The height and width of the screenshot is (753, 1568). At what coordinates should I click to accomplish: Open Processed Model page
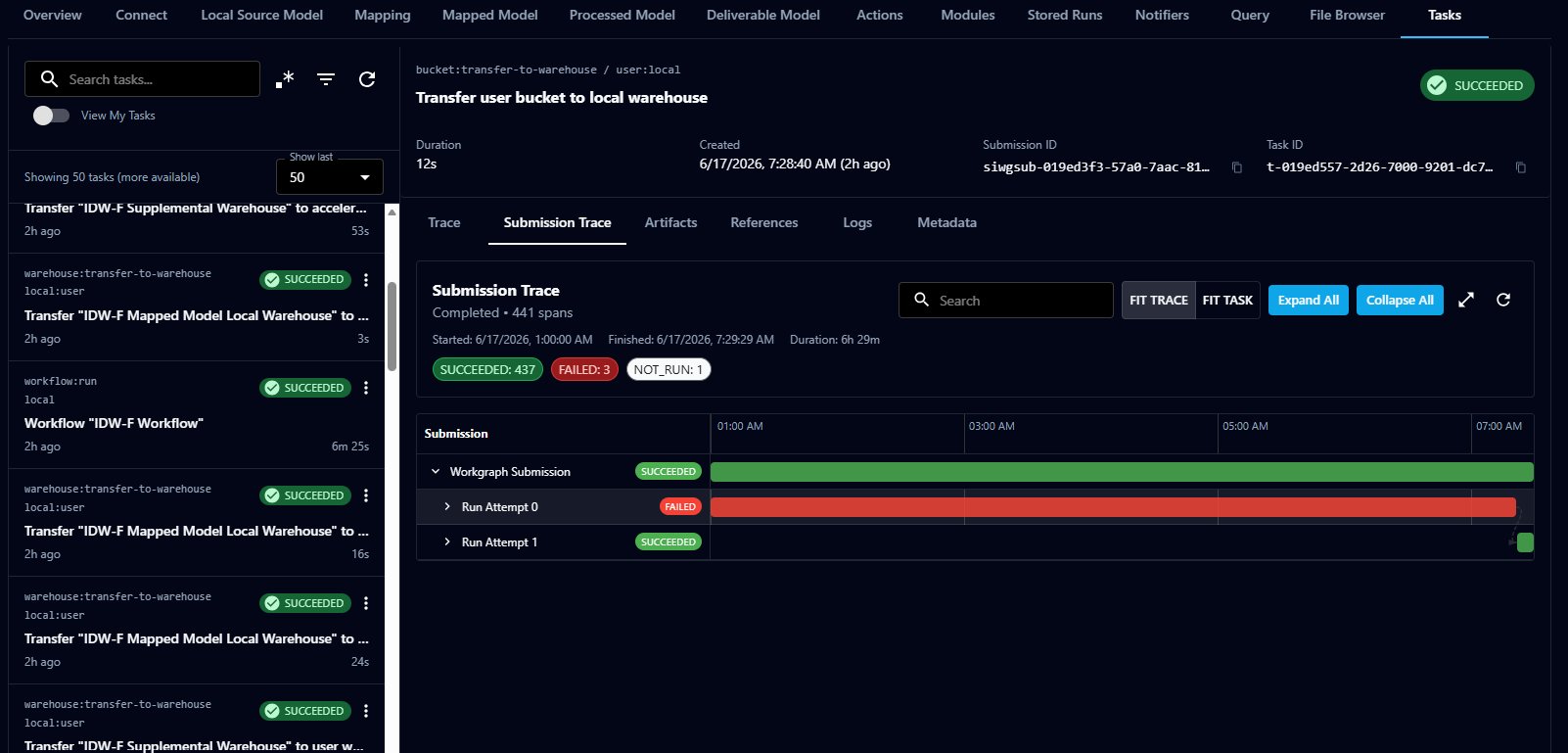pyautogui.click(x=623, y=15)
